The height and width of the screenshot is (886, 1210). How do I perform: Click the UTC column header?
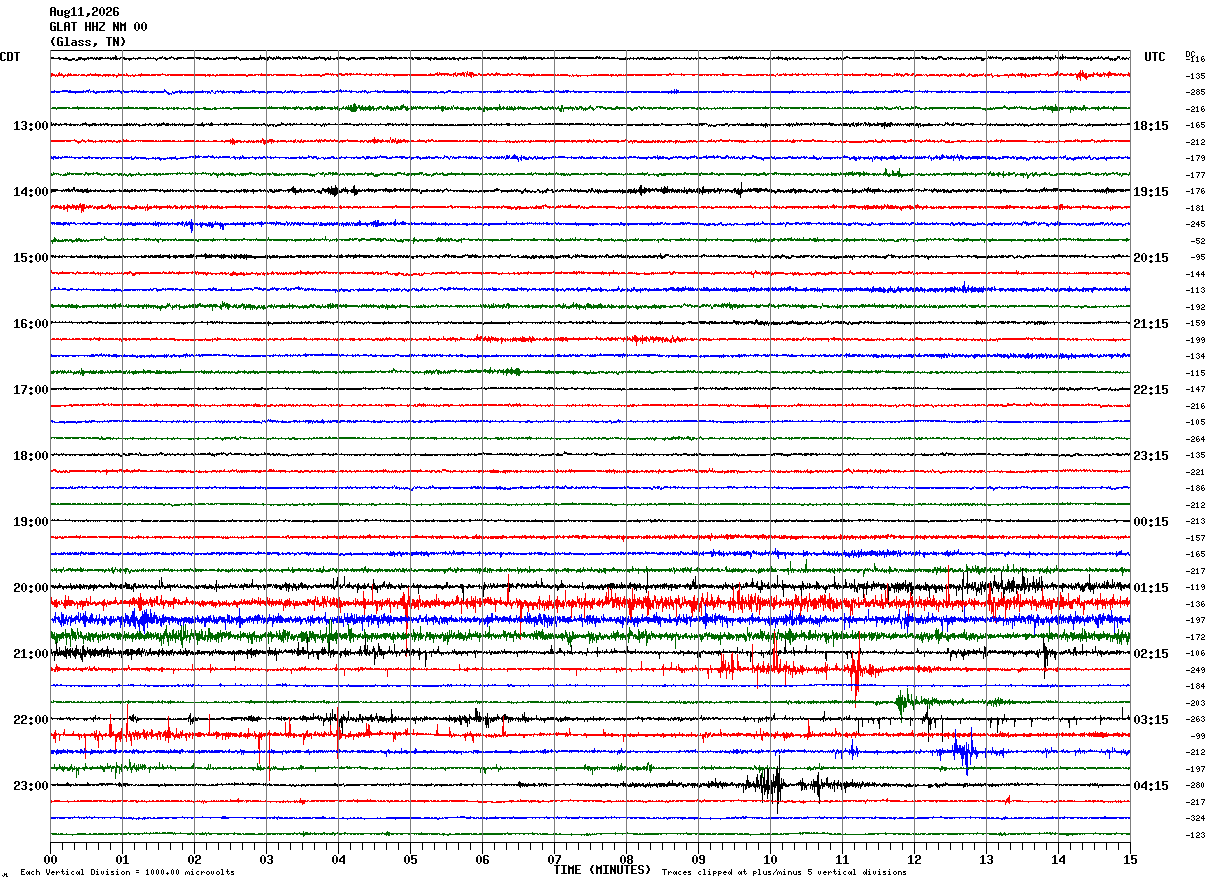pos(1155,57)
